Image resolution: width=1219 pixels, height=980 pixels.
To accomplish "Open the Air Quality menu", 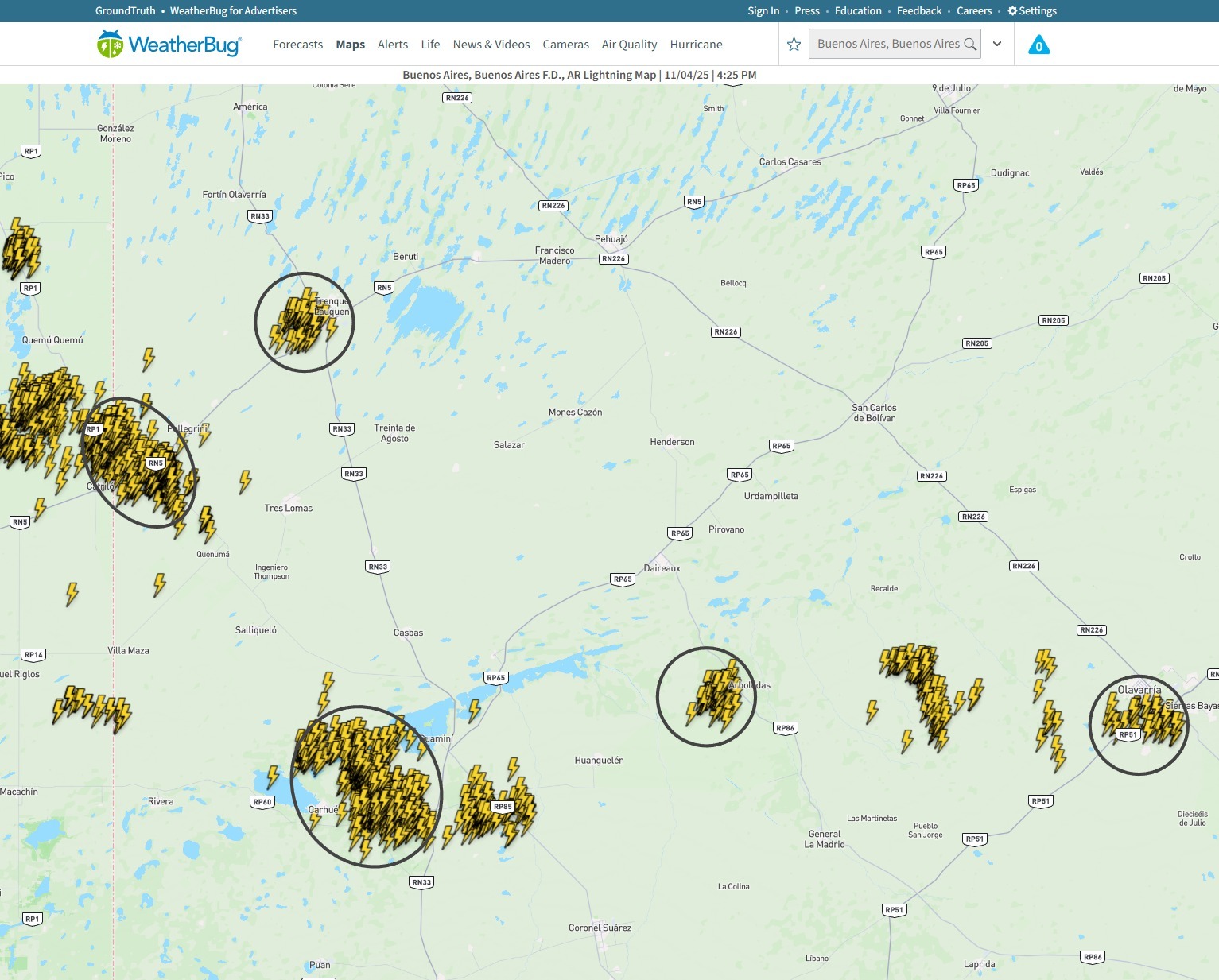I will click(x=629, y=45).
